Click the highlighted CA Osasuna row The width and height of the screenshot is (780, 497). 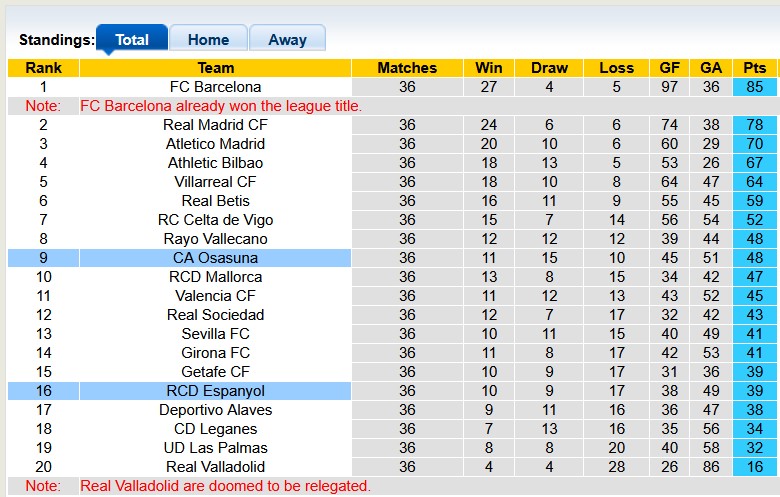(x=215, y=258)
